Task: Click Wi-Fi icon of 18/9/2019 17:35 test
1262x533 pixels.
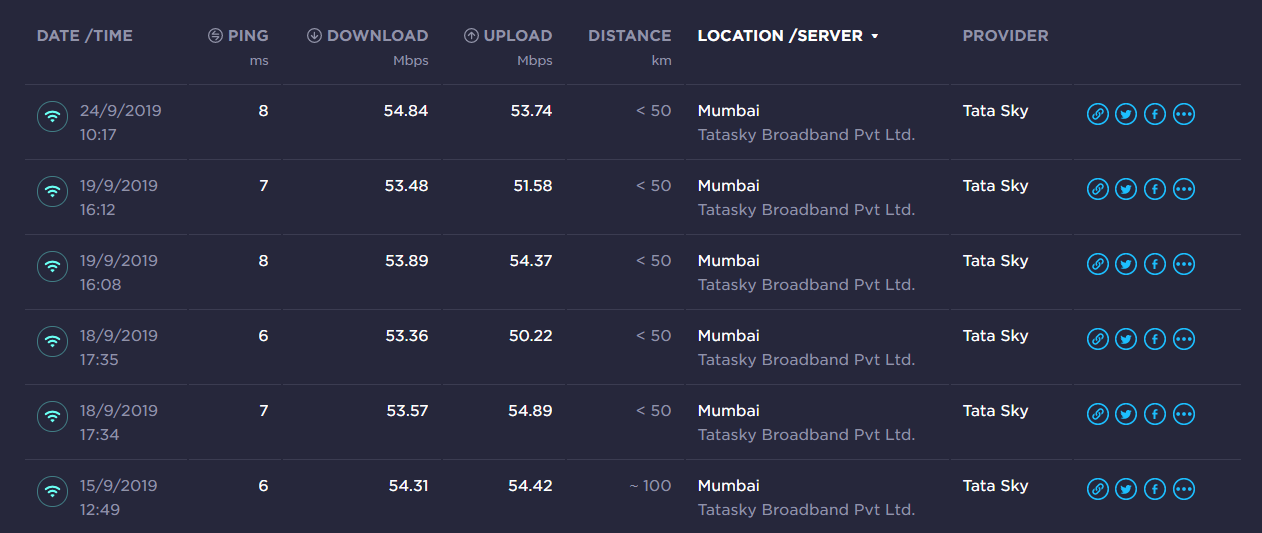Action: point(52,341)
